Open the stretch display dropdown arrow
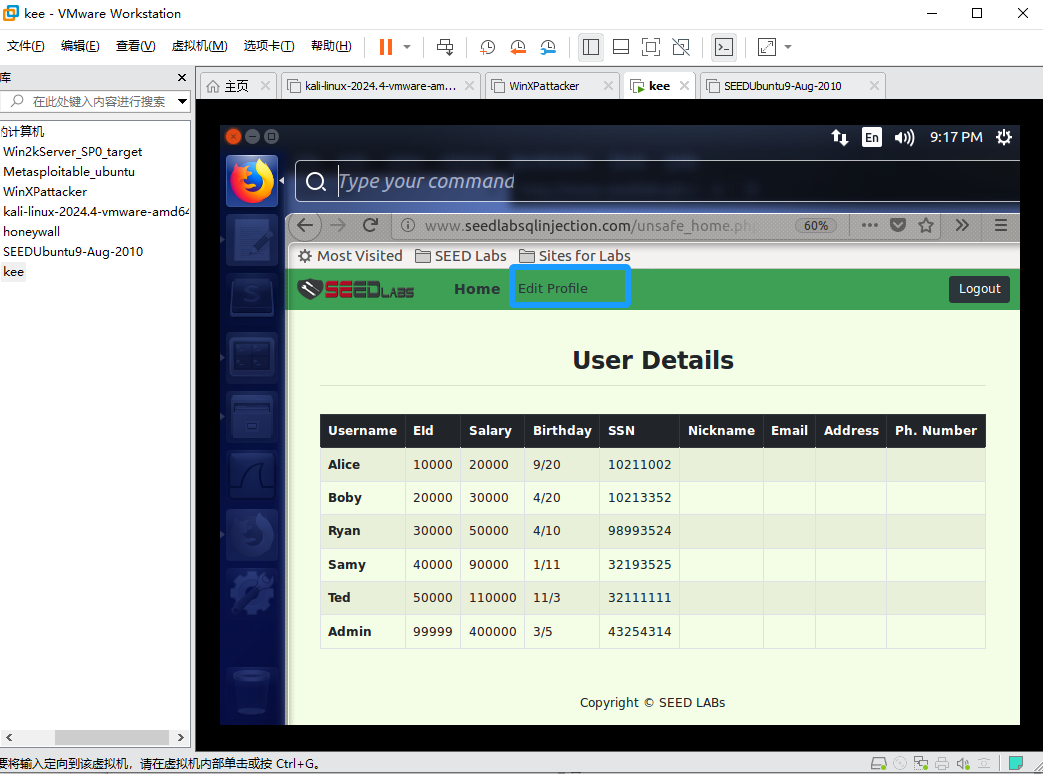 pos(788,47)
